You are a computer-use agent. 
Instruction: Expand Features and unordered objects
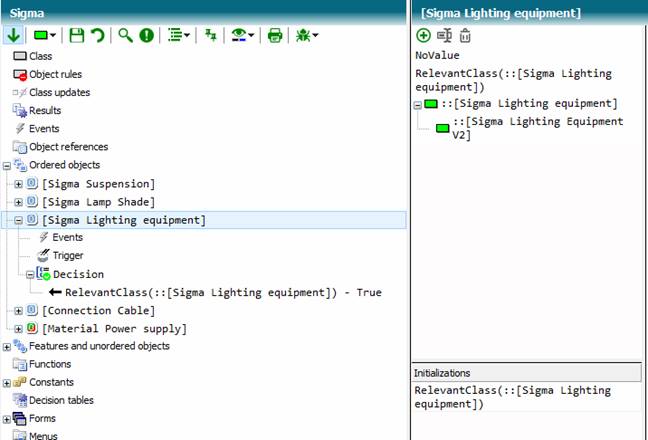point(7,347)
